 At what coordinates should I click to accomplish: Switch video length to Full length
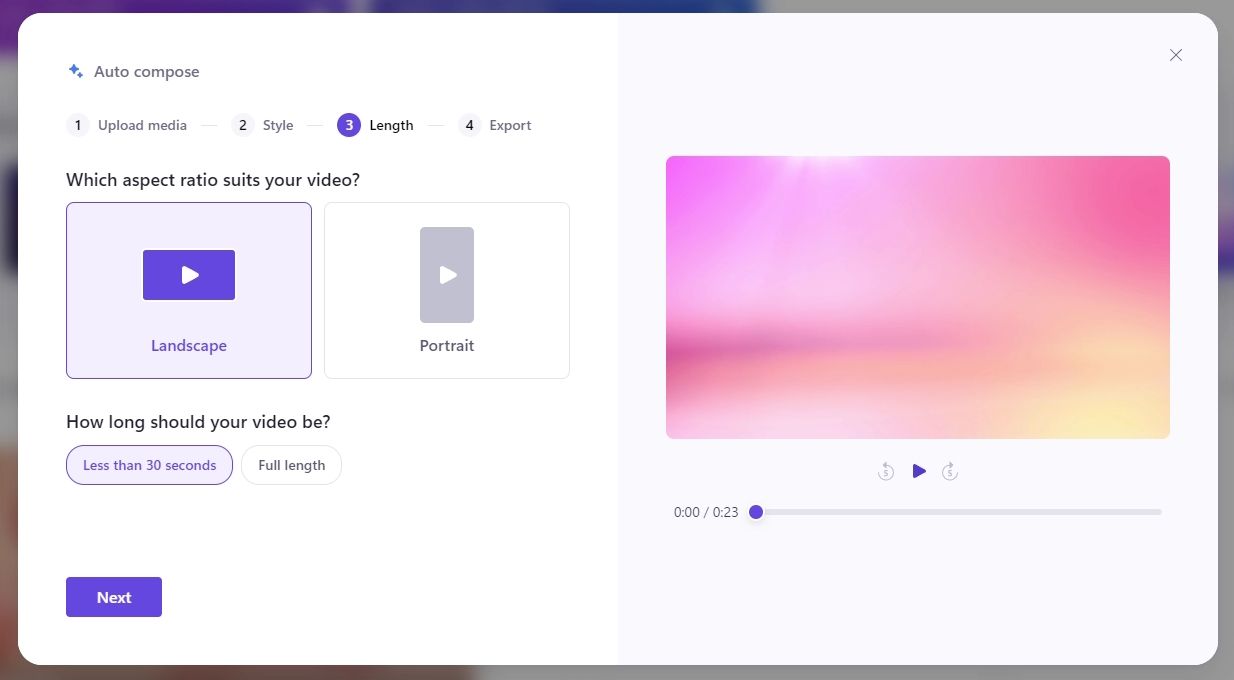(291, 465)
